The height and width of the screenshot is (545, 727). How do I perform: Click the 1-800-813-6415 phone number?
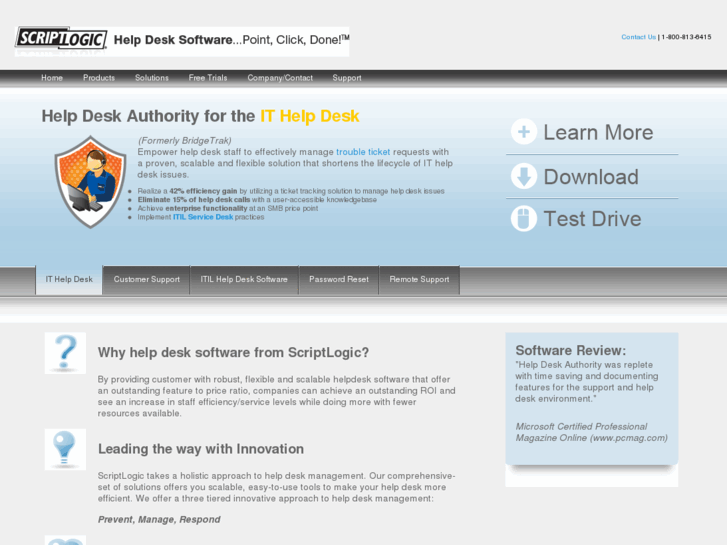point(686,37)
